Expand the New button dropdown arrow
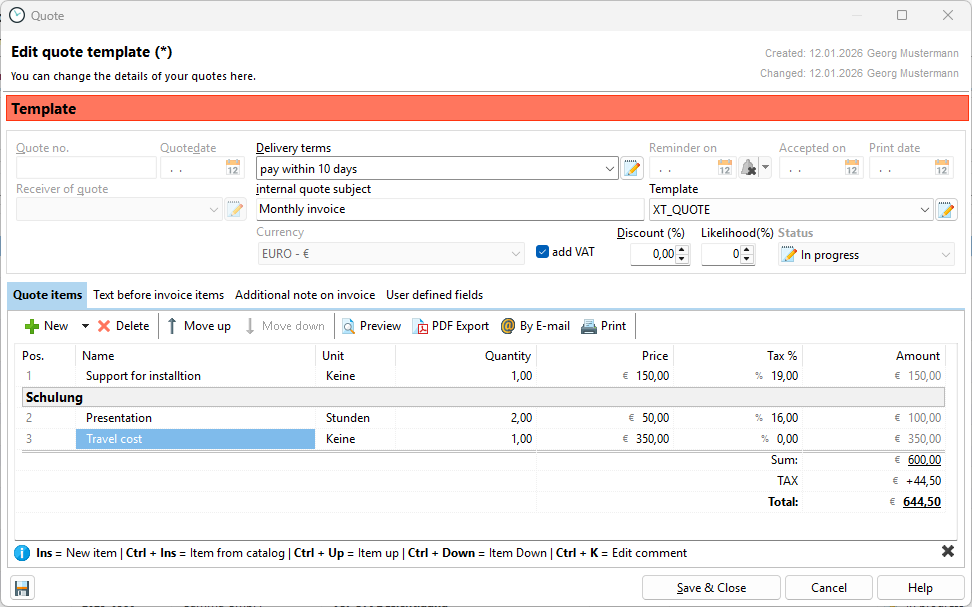The height and width of the screenshot is (607, 972). coord(85,326)
